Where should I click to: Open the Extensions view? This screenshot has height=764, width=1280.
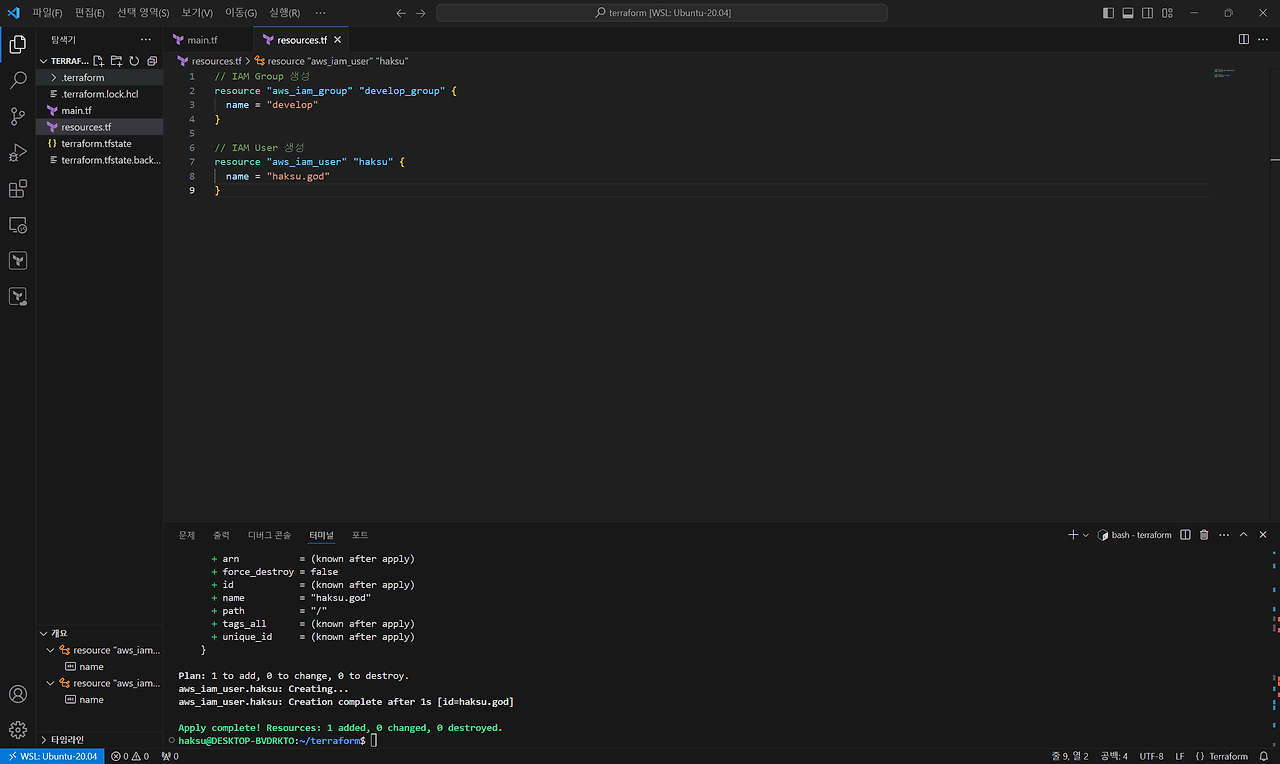(x=18, y=189)
